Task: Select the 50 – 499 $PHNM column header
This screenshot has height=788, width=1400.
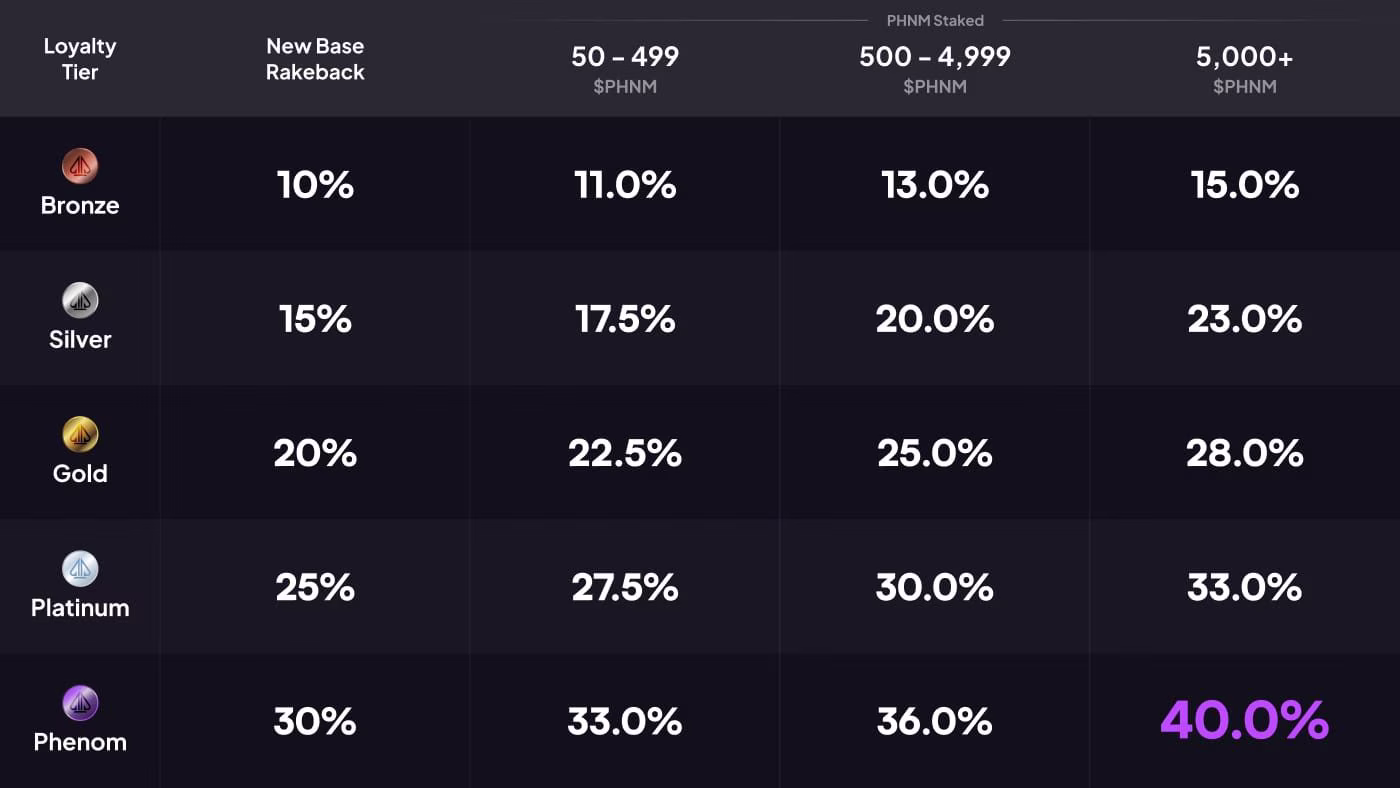Action: click(625, 69)
